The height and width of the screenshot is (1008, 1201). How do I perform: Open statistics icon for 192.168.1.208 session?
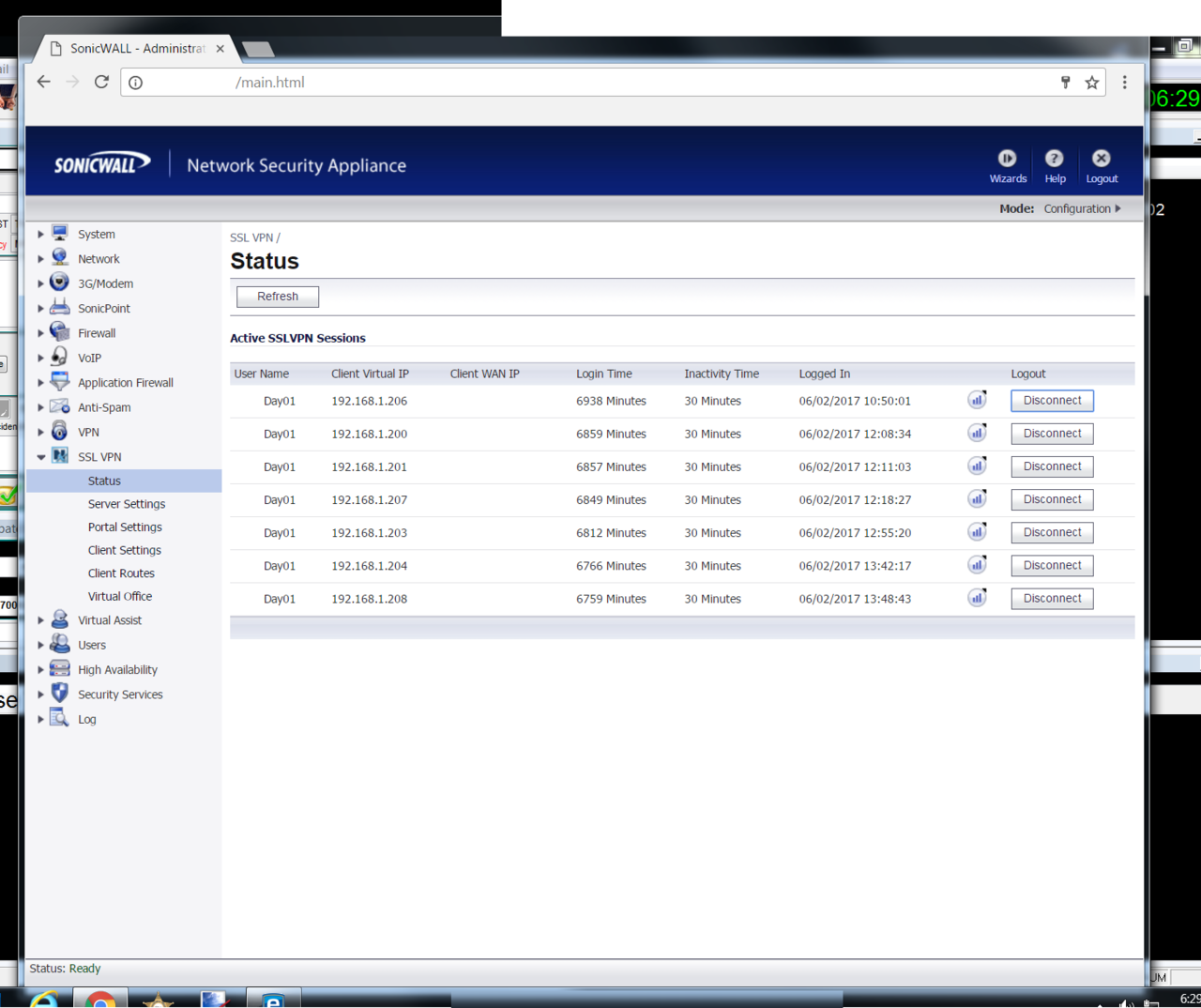coord(977,598)
